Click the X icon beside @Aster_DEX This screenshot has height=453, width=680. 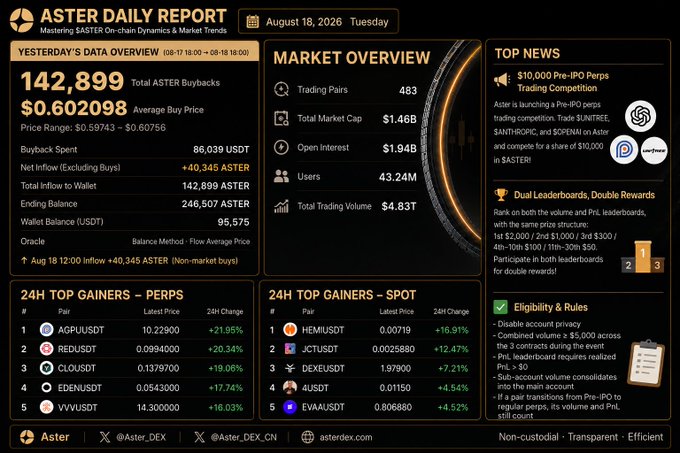coord(105,437)
